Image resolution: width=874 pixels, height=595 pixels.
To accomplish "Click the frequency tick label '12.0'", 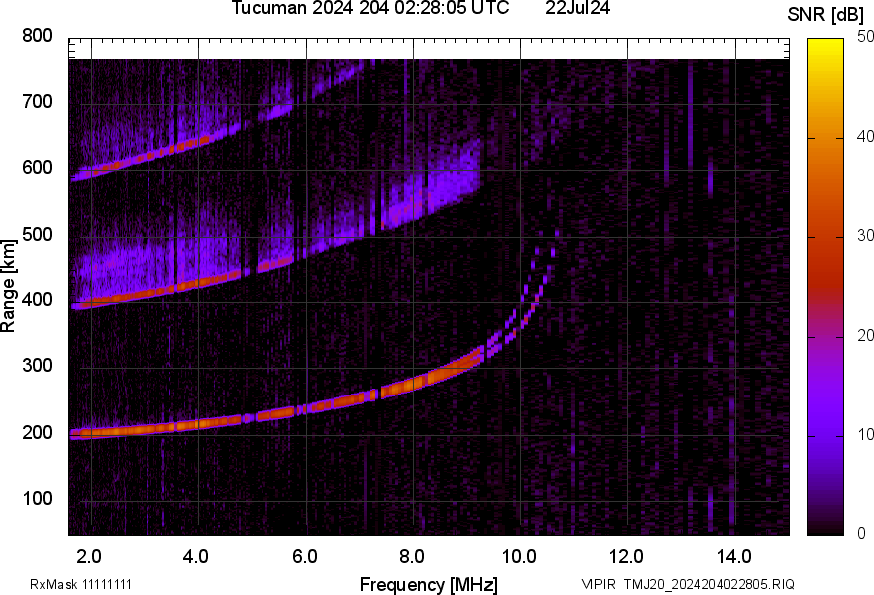I will point(627,557).
